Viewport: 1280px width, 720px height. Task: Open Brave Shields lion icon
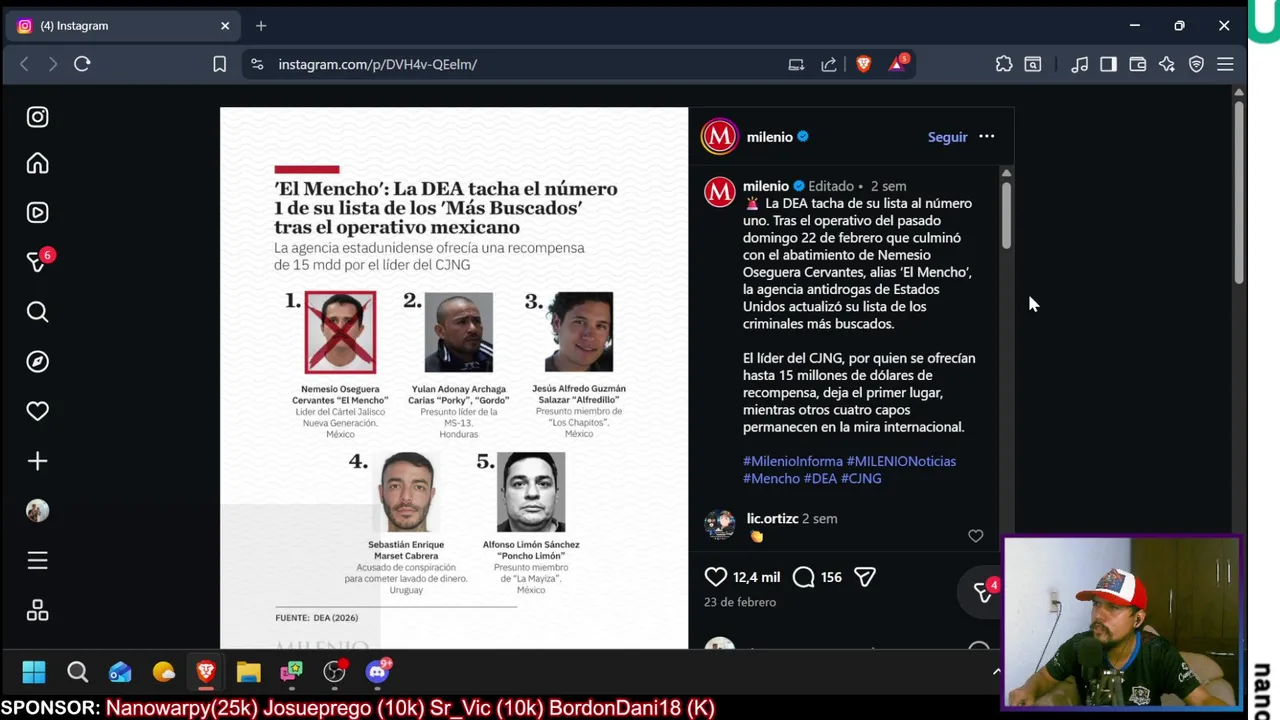click(x=864, y=64)
